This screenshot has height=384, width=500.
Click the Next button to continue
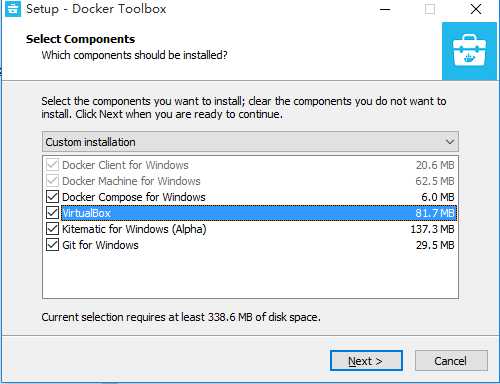366,361
